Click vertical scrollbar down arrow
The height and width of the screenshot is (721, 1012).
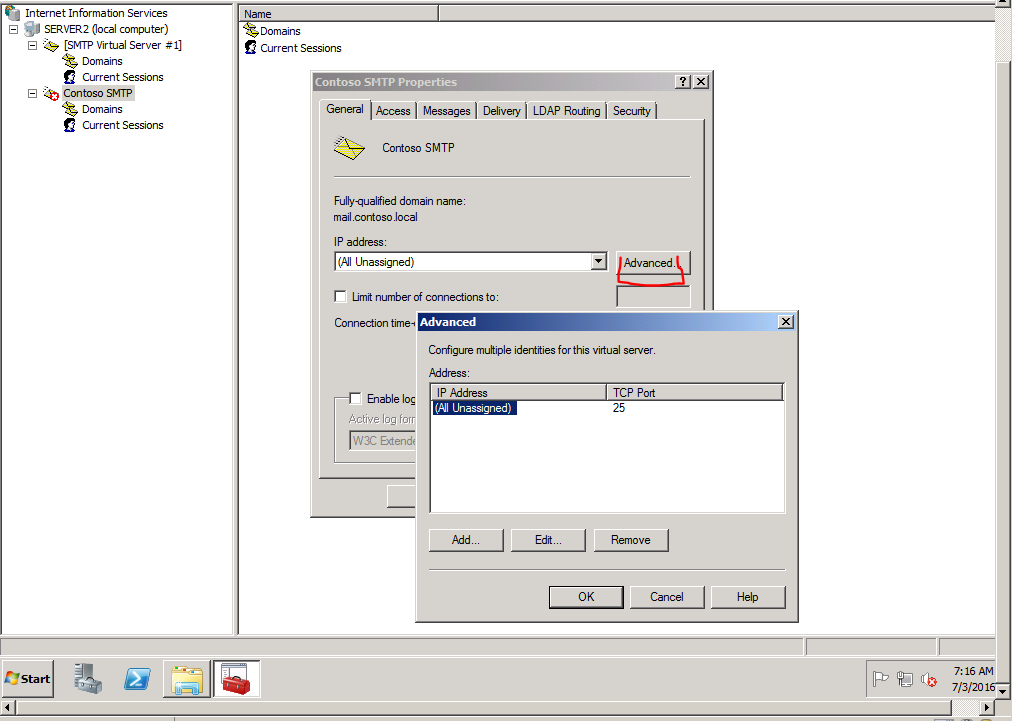tap(1003, 692)
